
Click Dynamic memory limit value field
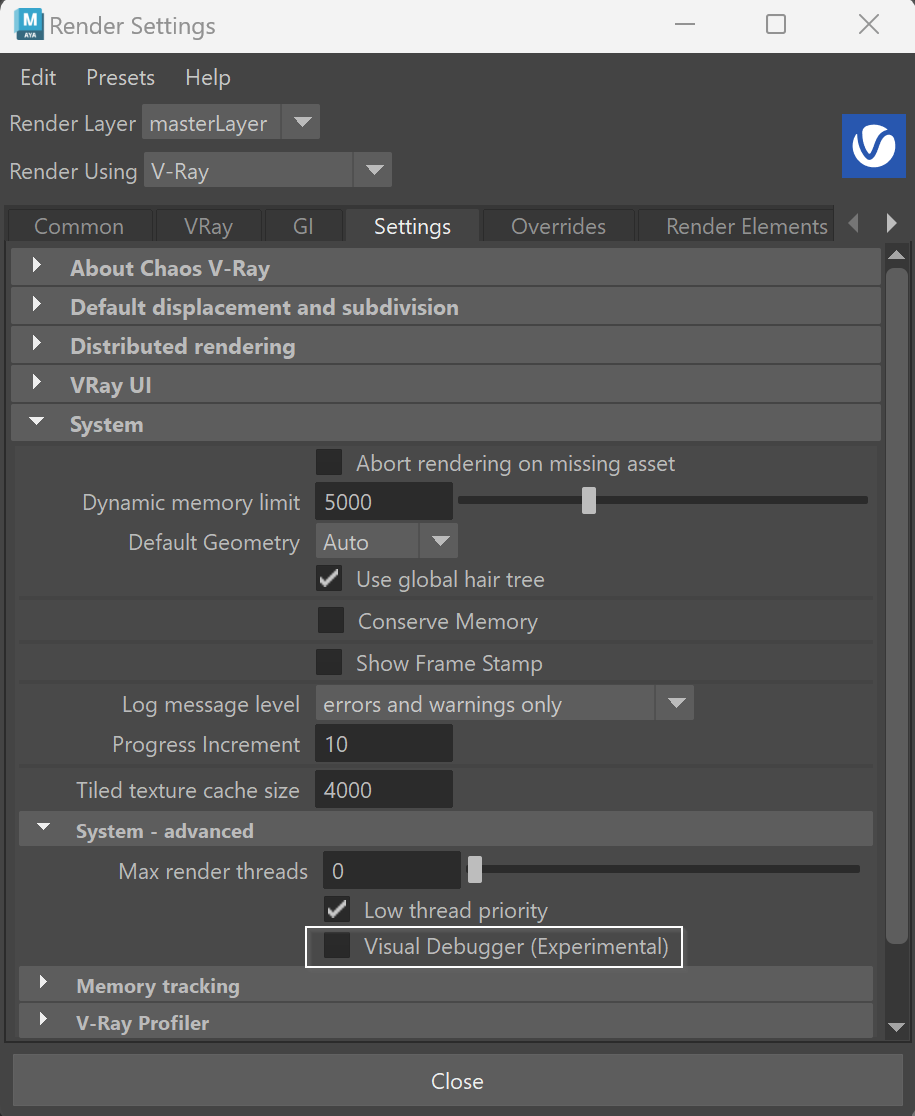click(384, 501)
